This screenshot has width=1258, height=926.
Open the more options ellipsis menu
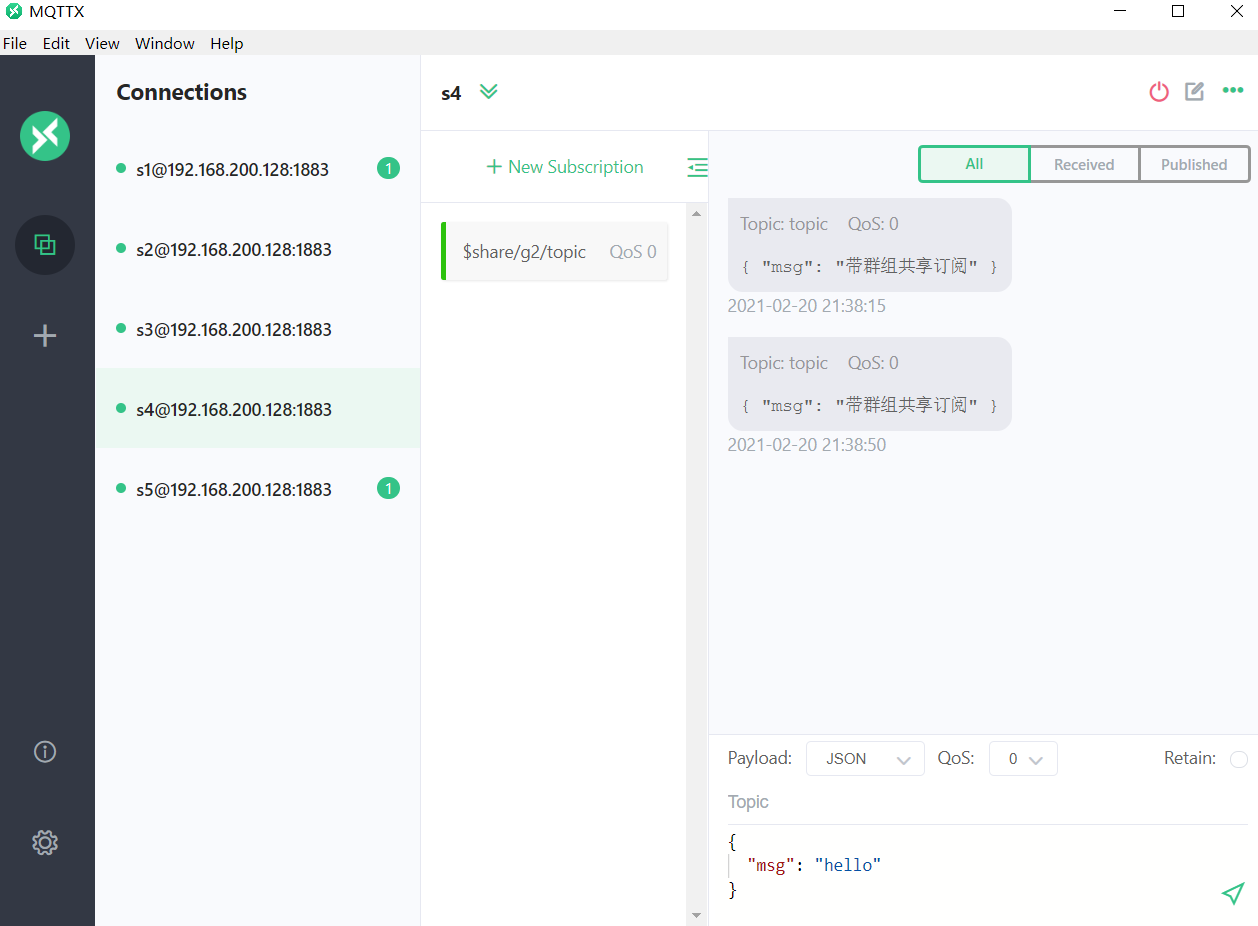click(1233, 91)
